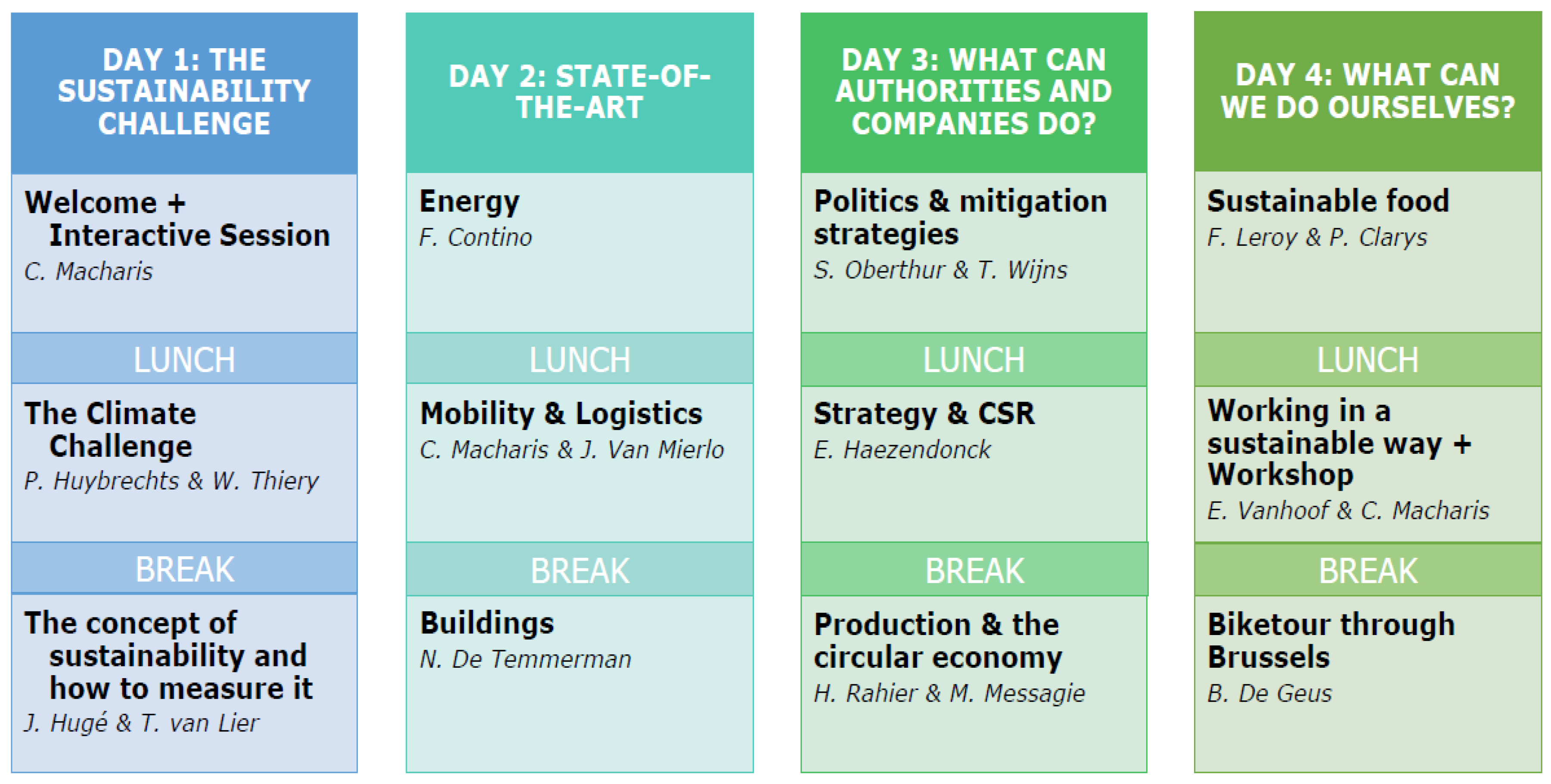This screenshot has height=784, width=1551.
Task: Click the Day 2 BREAK bar
Action: pyautogui.click(x=579, y=570)
